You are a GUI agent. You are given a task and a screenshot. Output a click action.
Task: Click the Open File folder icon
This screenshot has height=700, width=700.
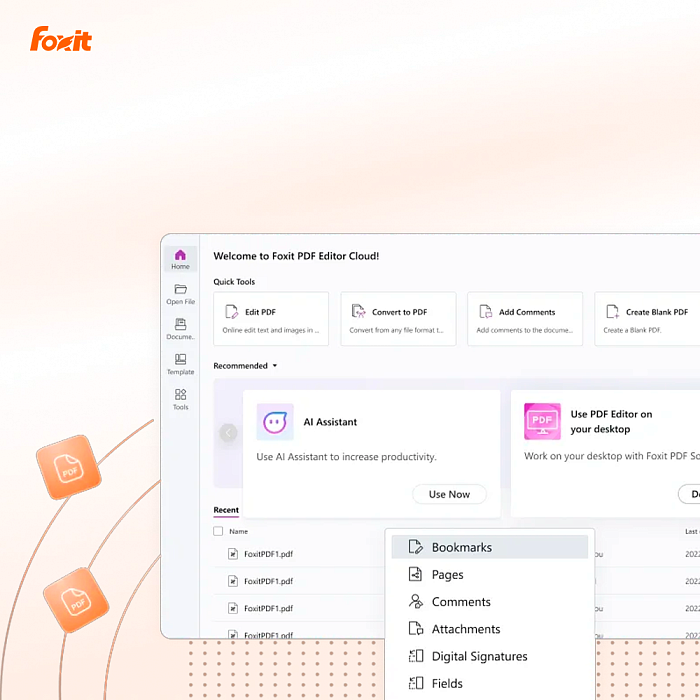[x=181, y=290]
